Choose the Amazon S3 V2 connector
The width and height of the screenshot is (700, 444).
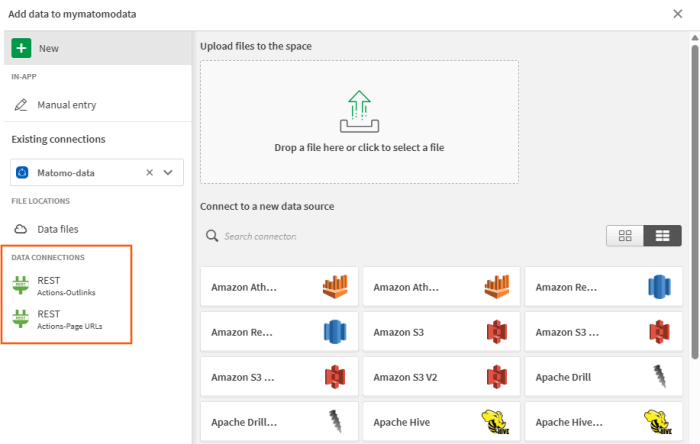point(442,377)
